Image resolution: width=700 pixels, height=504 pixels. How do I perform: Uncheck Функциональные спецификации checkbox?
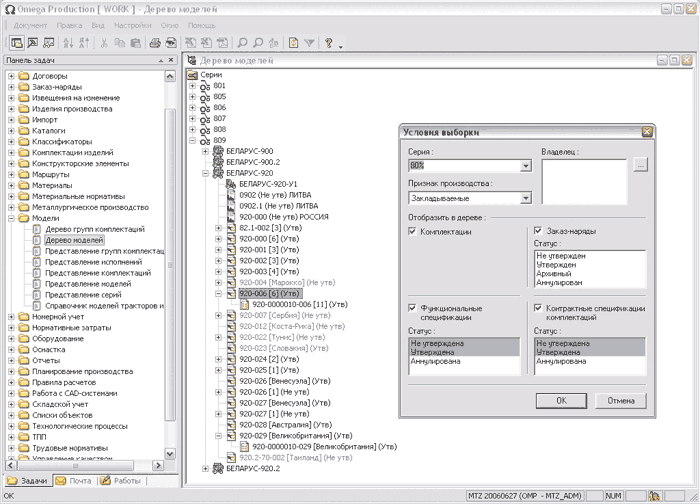pyautogui.click(x=412, y=308)
